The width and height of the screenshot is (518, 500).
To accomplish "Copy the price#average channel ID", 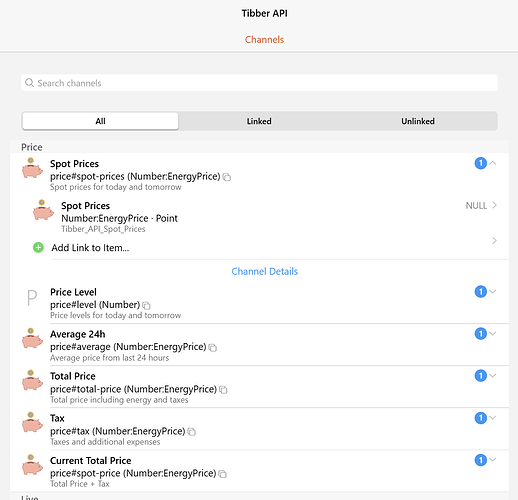I will tap(213, 348).
